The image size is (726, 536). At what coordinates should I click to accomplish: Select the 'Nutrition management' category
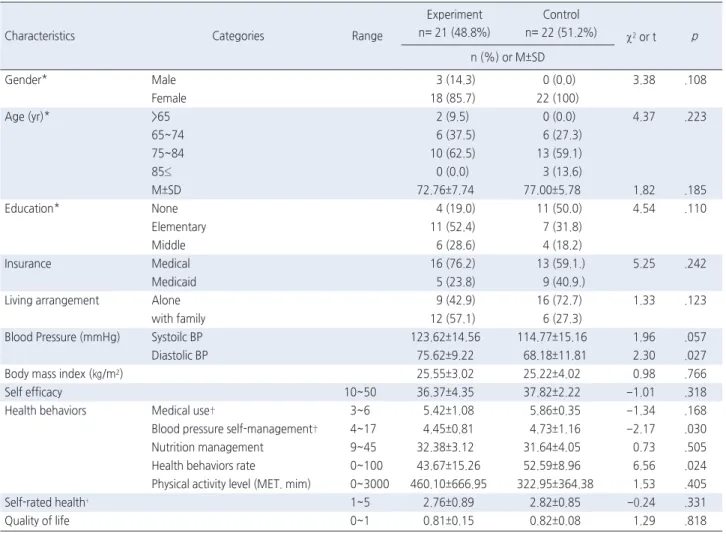207,447
